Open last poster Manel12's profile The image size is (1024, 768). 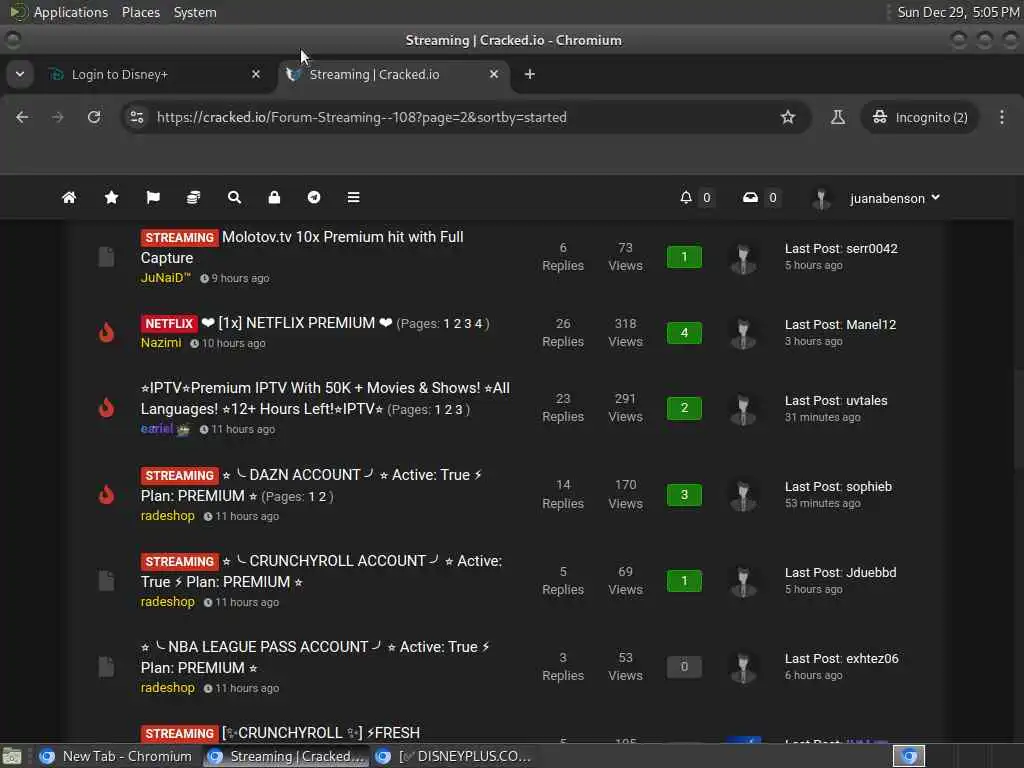pyautogui.click(x=871, y=324)
